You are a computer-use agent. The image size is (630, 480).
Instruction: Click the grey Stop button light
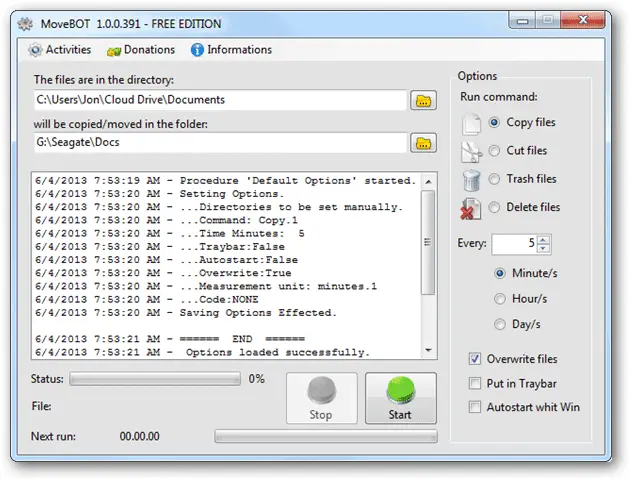(321, 390)
